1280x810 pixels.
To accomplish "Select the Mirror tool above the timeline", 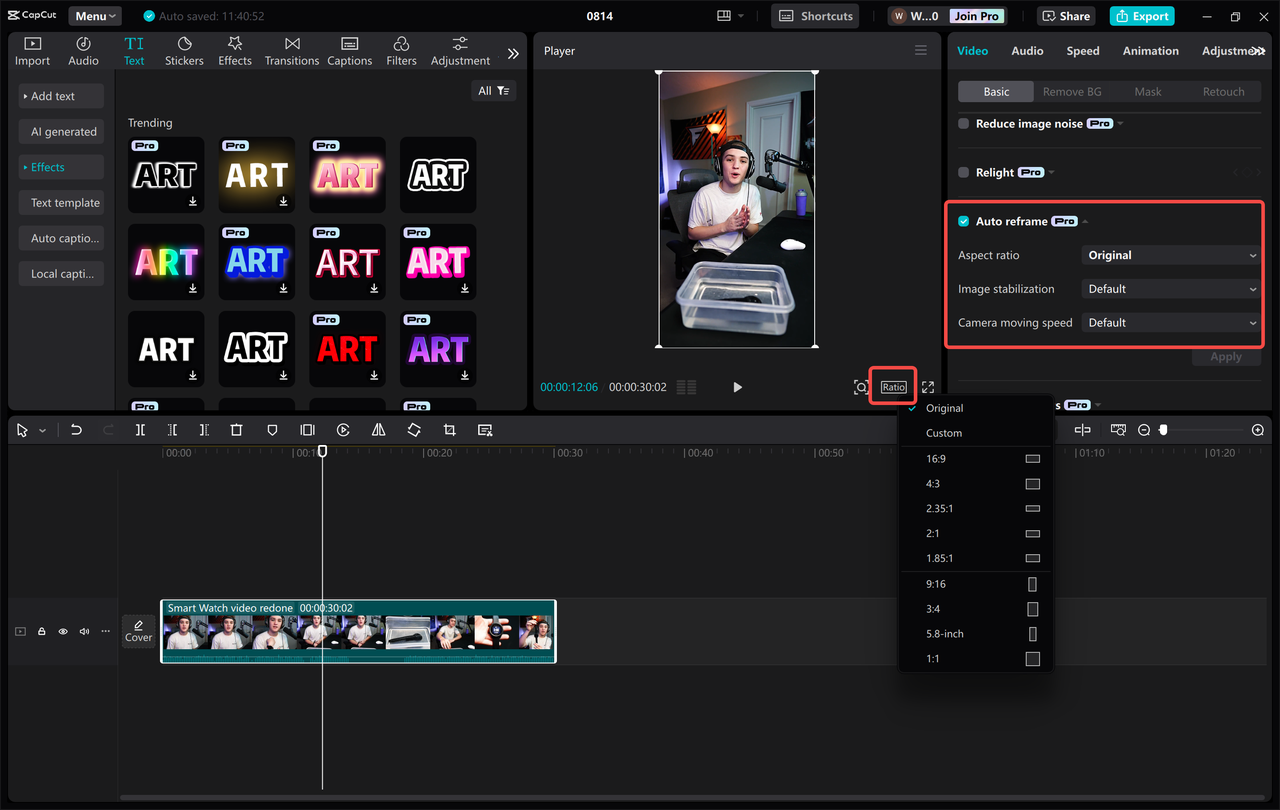I will click(x=378, y=429).
